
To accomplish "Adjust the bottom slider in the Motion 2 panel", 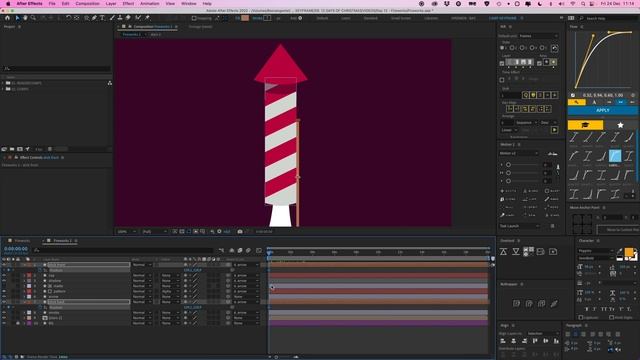I will (509, 181).
